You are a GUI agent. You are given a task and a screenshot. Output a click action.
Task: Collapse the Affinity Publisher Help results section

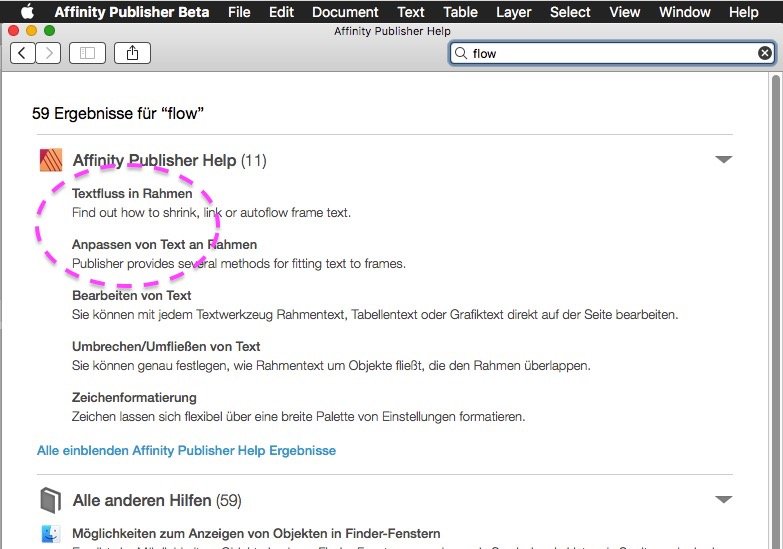pyautogui.click(x=724, y=160)
